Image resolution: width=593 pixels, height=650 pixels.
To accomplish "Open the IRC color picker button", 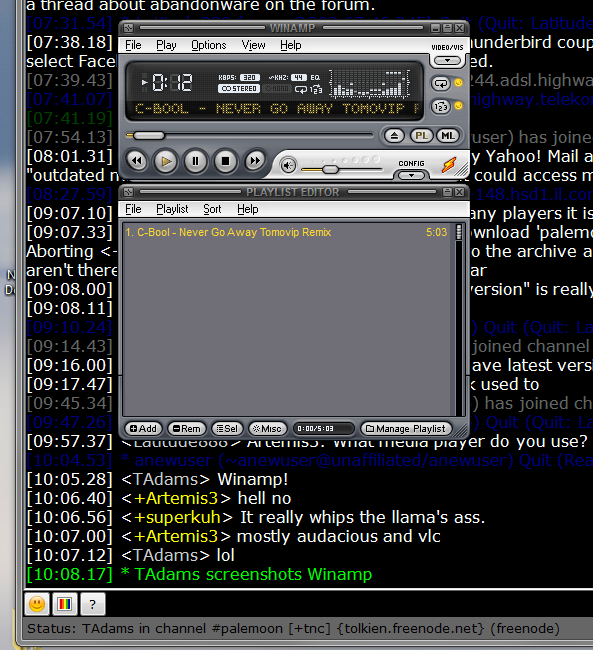I will coord(65,604).
